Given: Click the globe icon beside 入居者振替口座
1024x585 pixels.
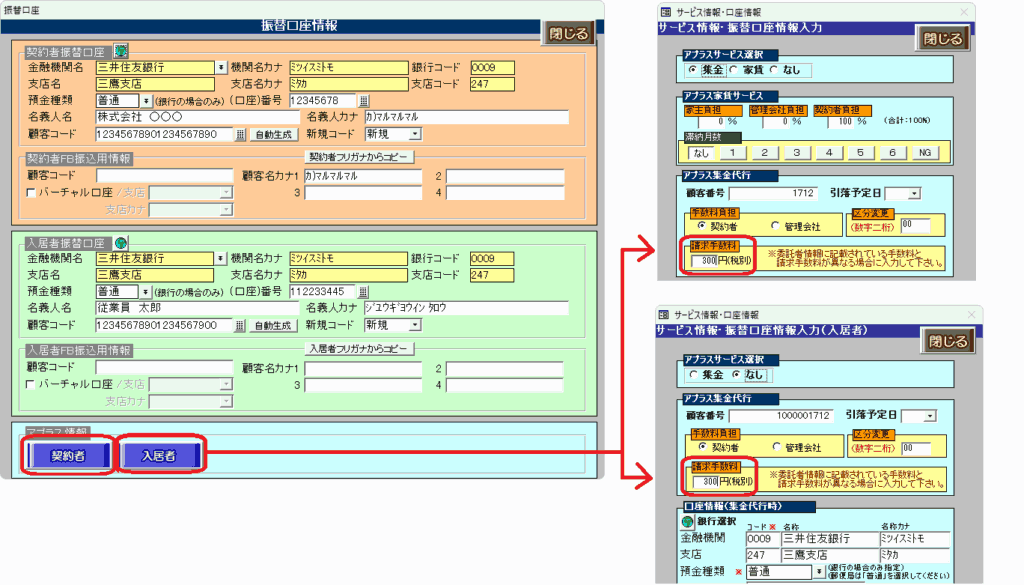Looking at the screenshot, I should coord(121,242).
